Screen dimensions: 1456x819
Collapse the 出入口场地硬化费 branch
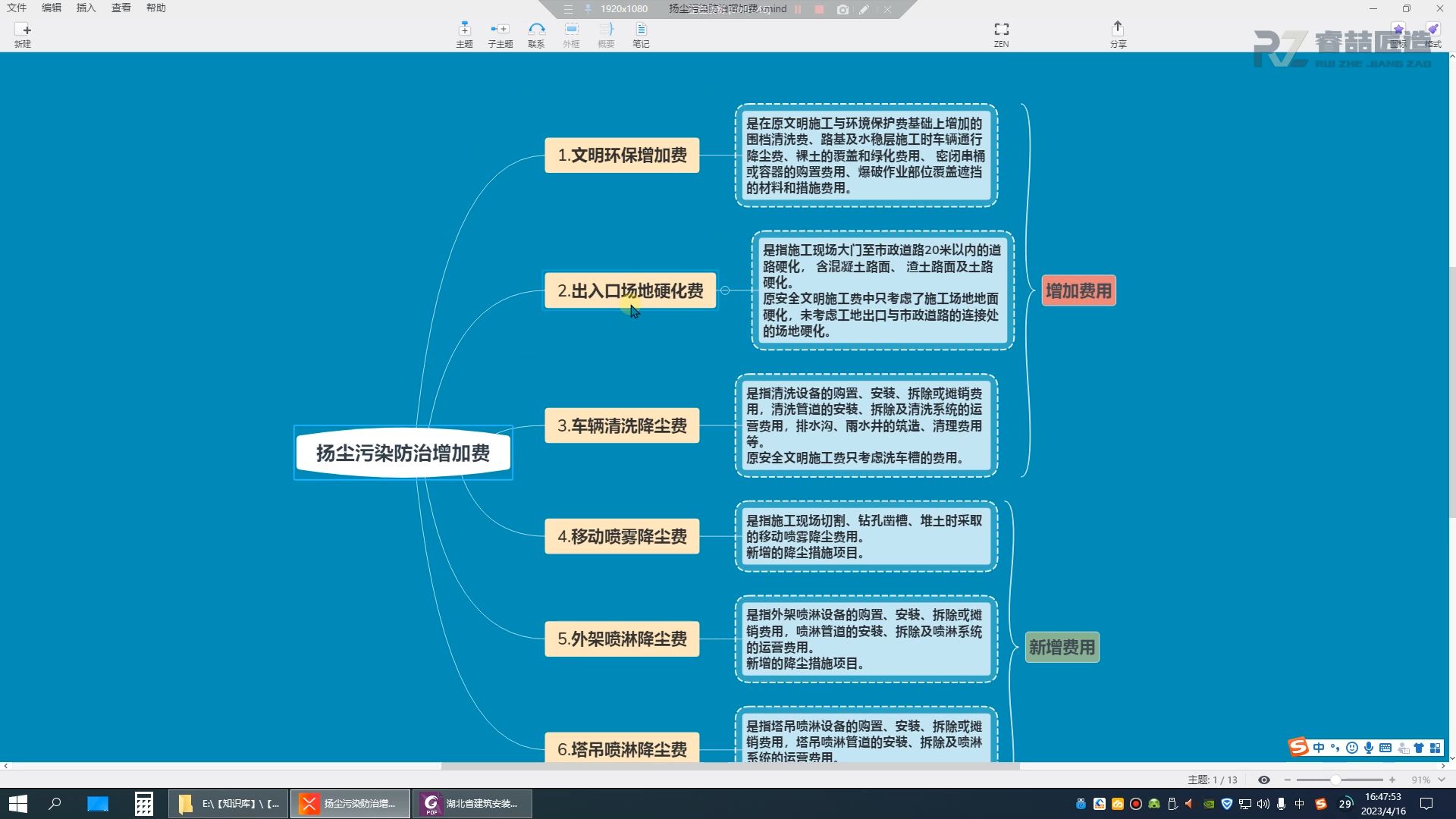point(726,290)
